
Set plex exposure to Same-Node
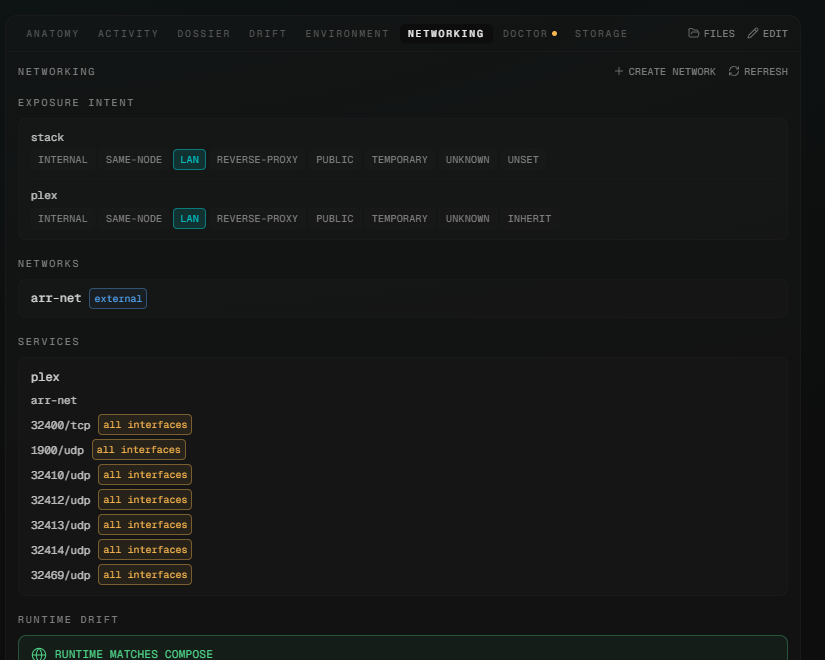coord(134,218)
